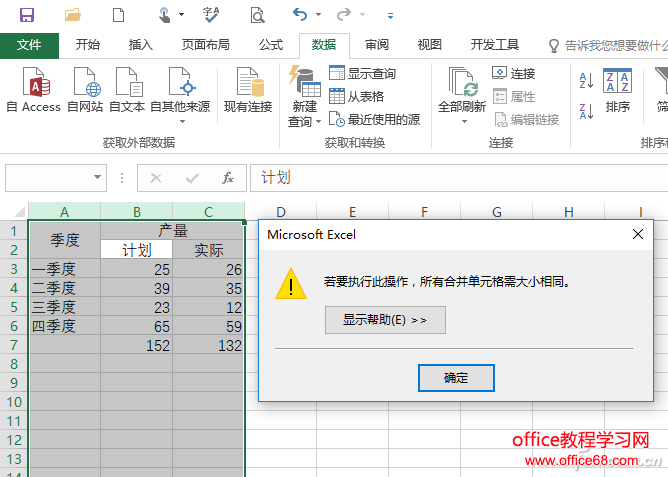Click the touch/mouse mode icon
Viewport: 668px width, 477px height.
[x=164, y=15]
